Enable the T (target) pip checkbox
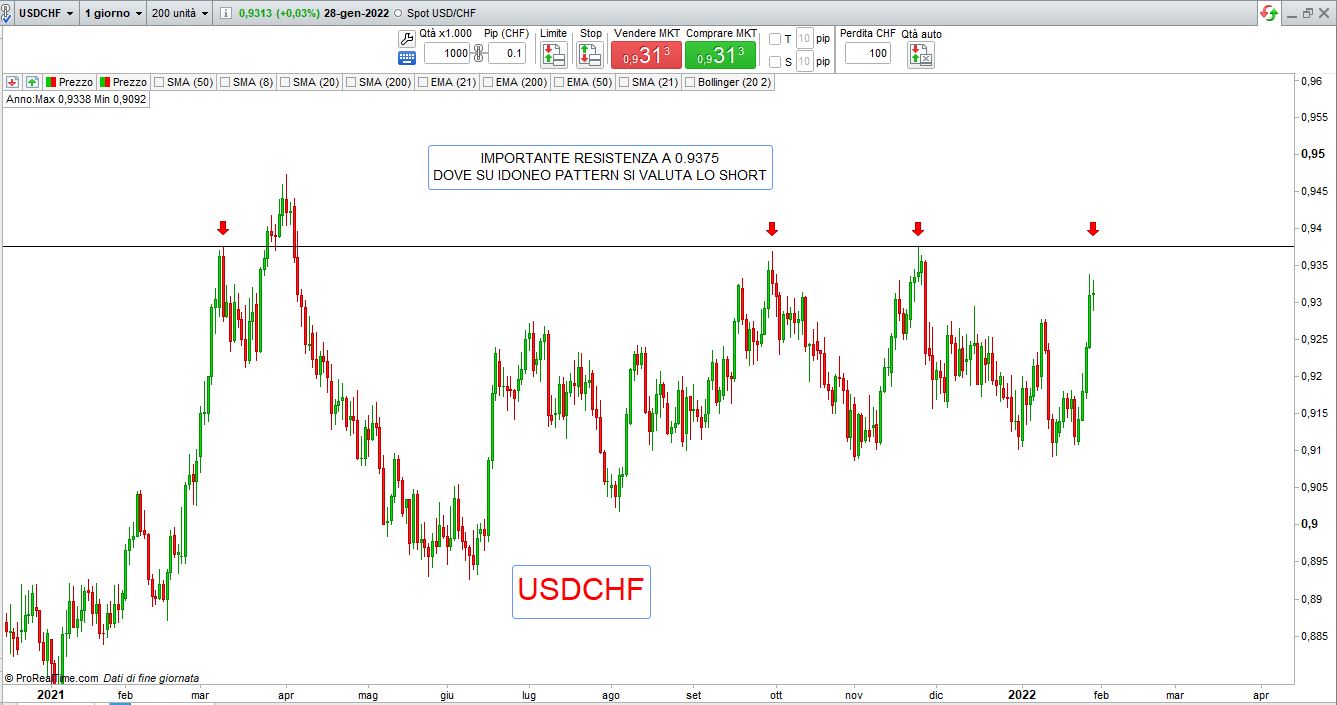Viewport: 1337px width, 705px height. click(775, 39)
